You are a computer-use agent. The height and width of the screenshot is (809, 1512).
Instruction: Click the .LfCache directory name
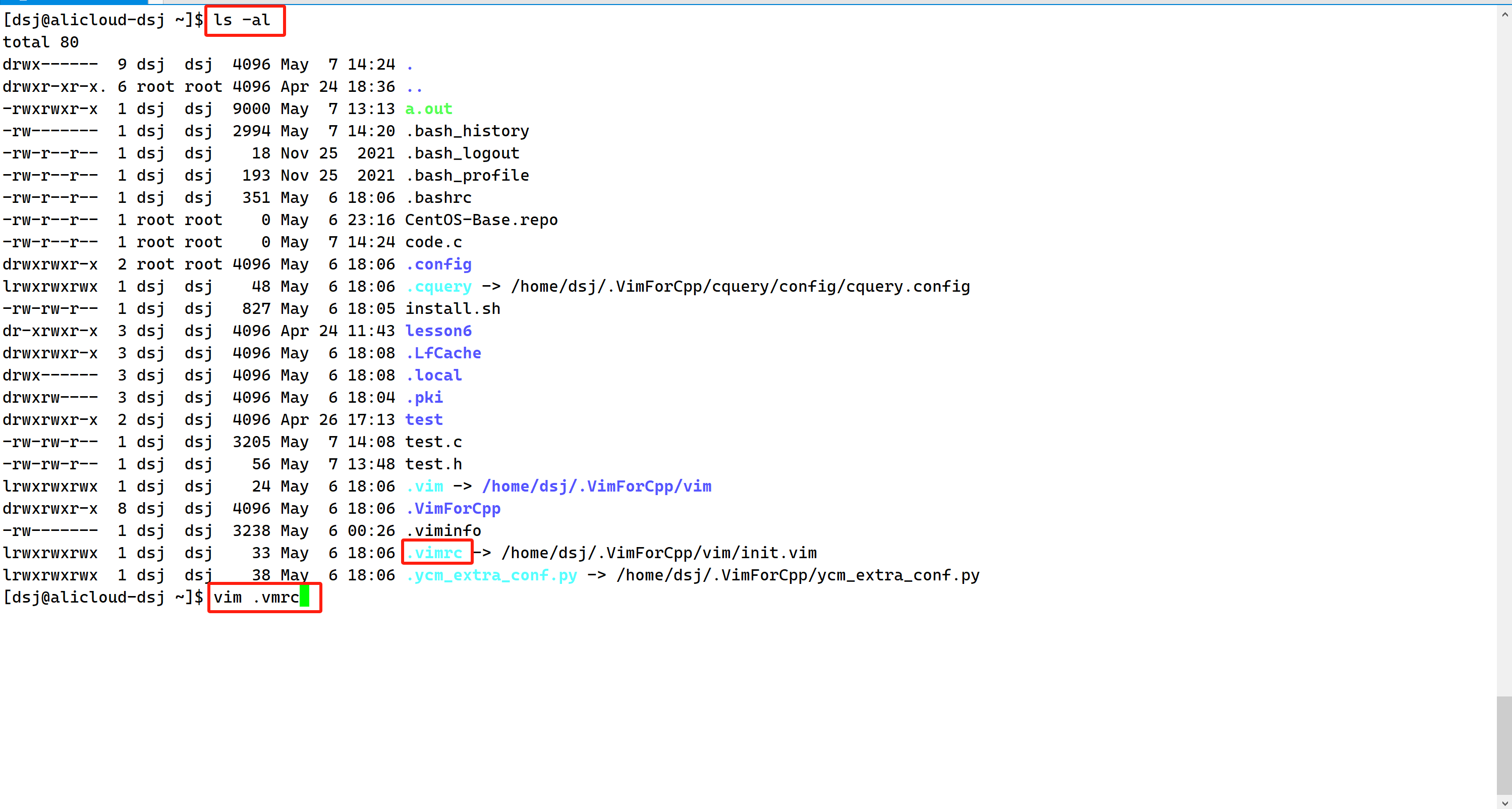pos(443,353)
